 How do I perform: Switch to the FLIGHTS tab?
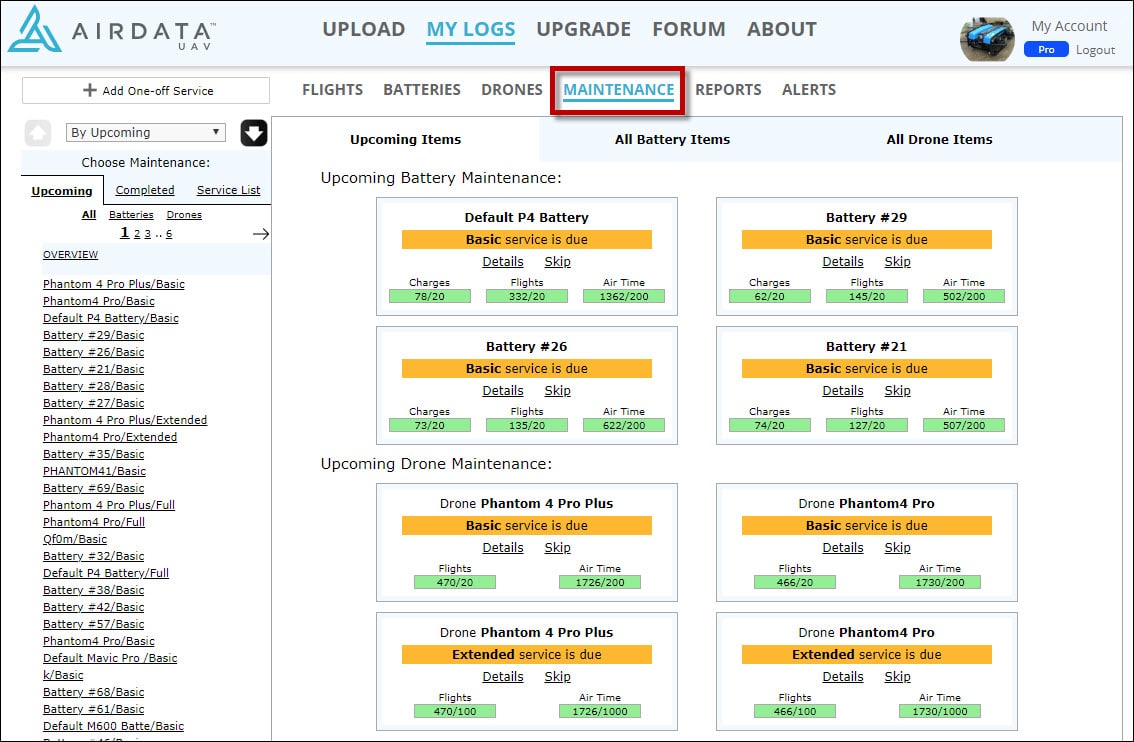pyautogui.click(x=333, y=90)
